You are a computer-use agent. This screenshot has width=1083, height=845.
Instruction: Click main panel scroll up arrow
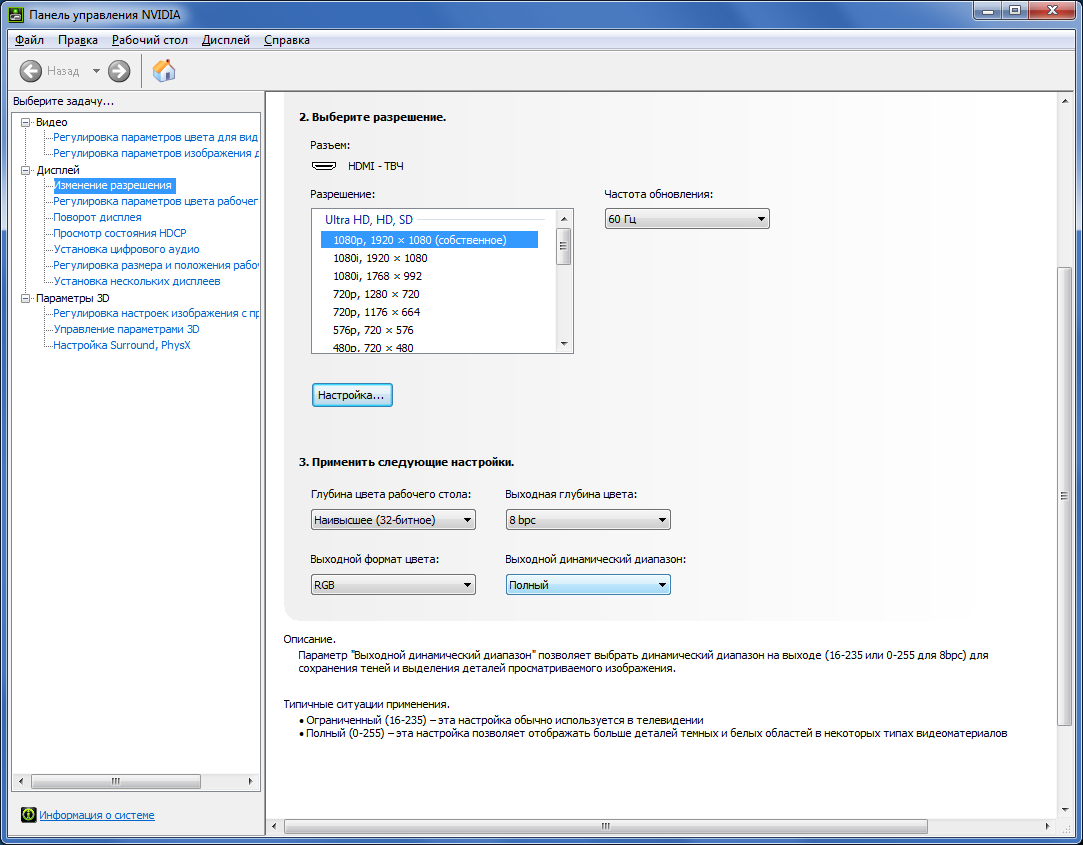[x=1064, y=101]
